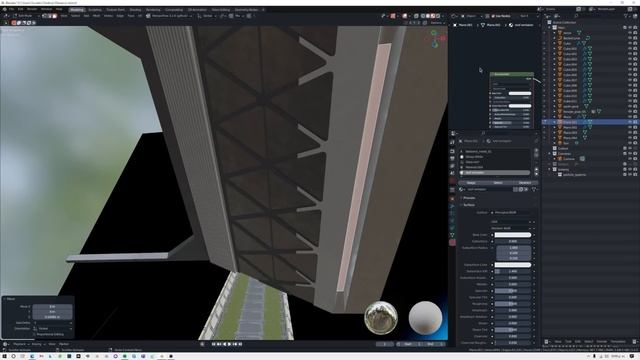Hide Plane.002 in viewport with eye icon
Image resolution: width=640 pixels, height=360 pixels.
(630, 127)
